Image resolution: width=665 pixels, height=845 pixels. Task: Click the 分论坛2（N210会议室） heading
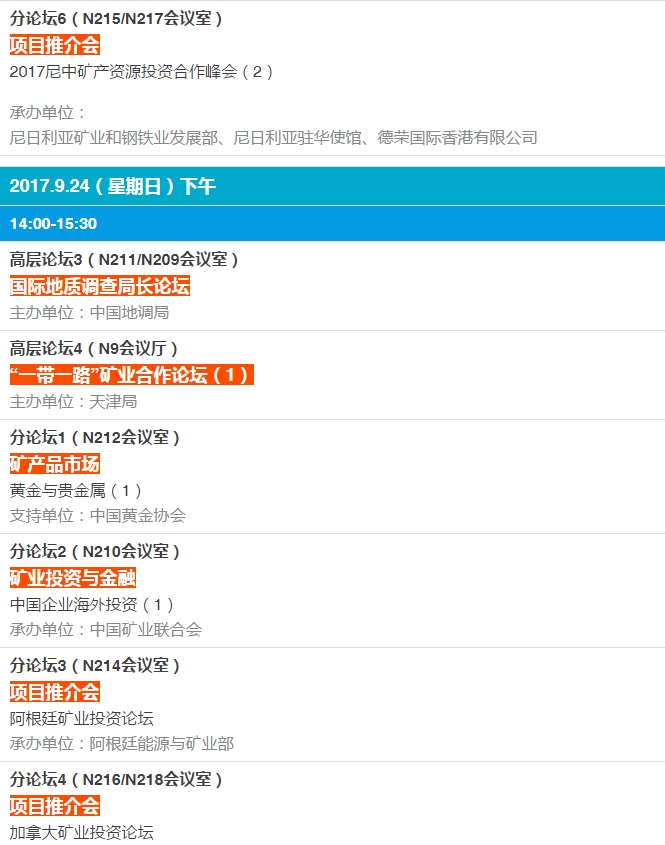pos(95,551)
